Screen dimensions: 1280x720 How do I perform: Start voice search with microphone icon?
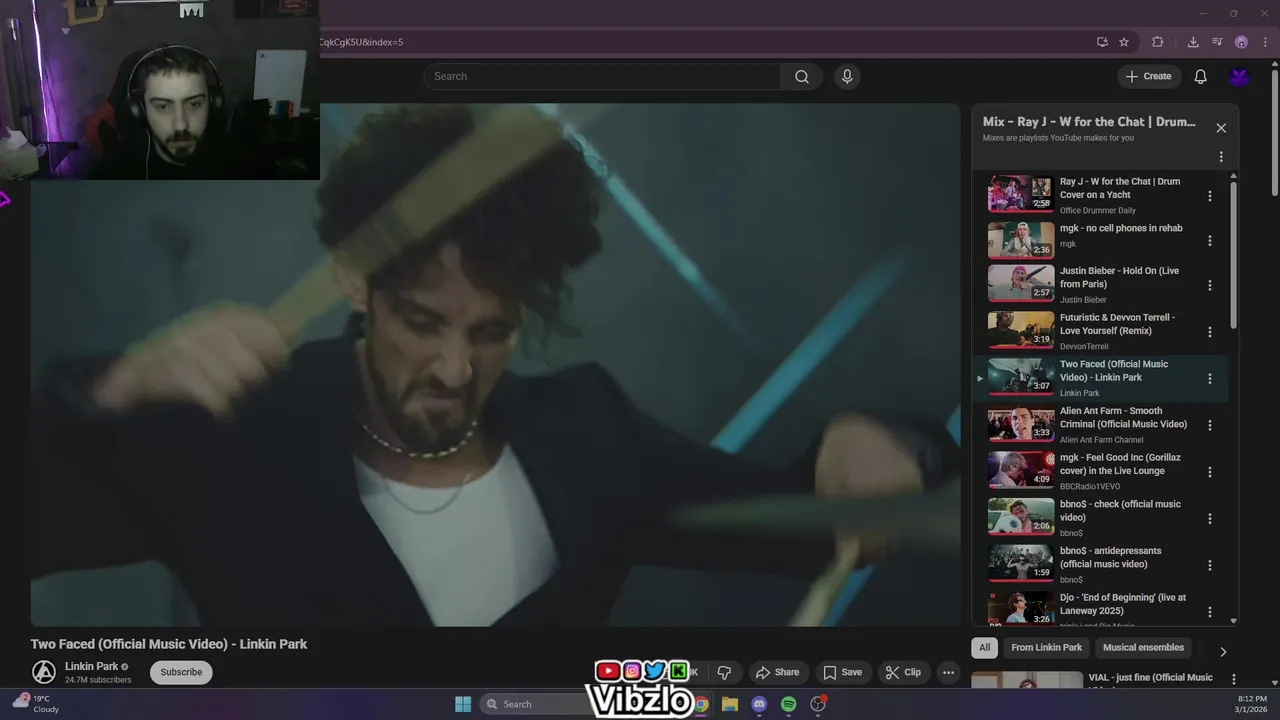pos(847,76)
